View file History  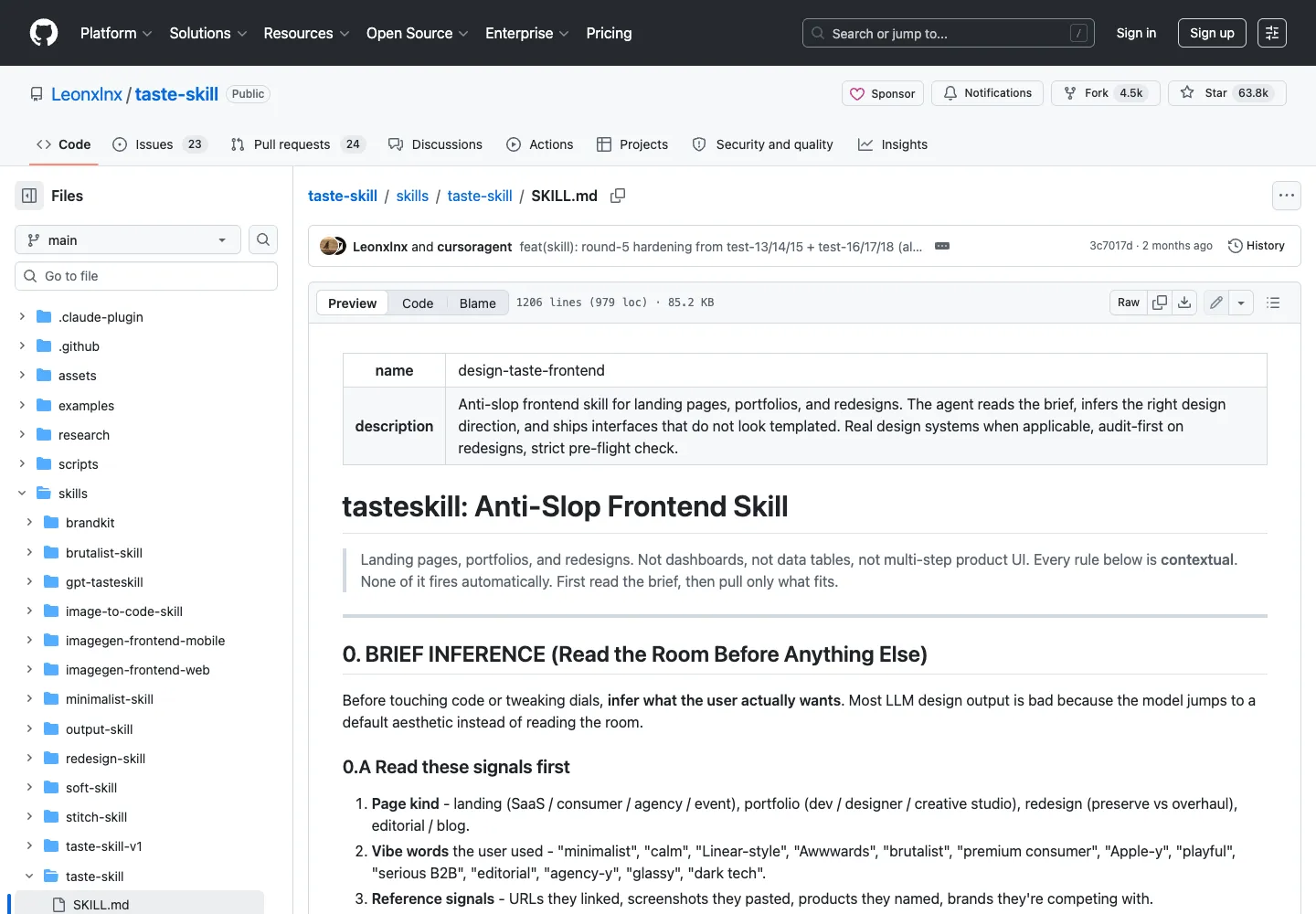pos(1257,246)
